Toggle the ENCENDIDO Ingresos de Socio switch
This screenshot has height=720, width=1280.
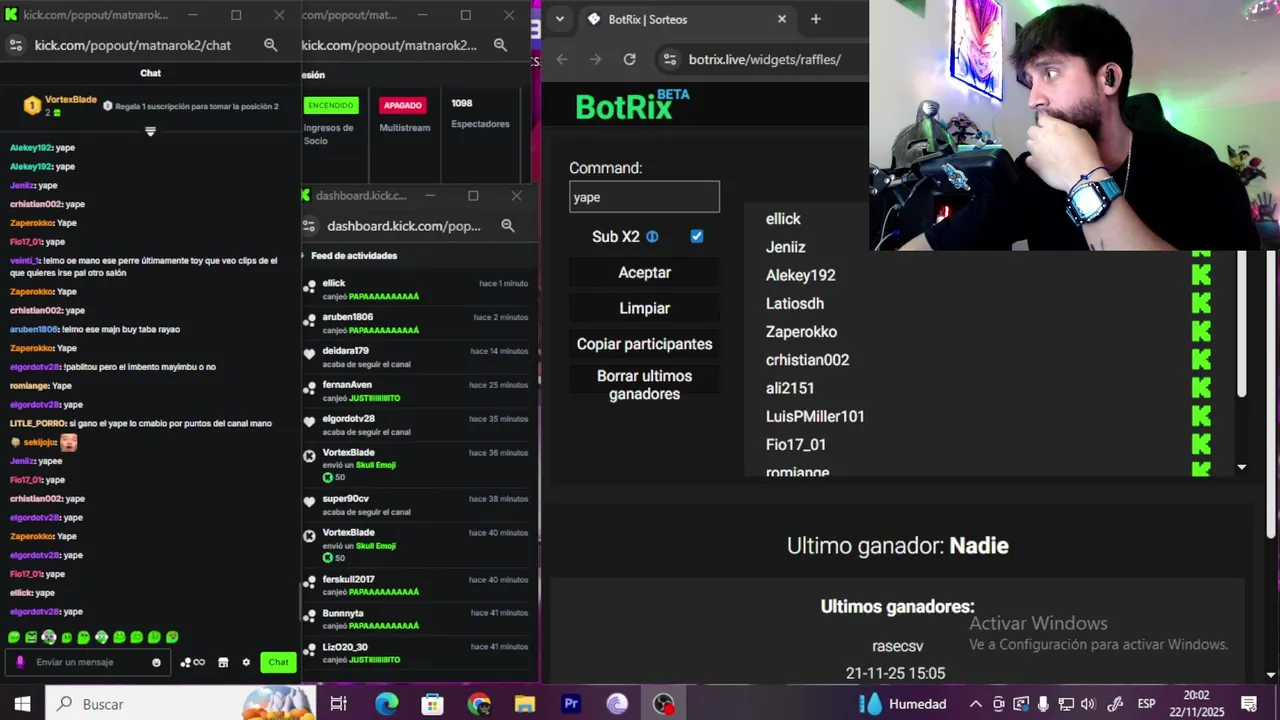tap(331, 105)
